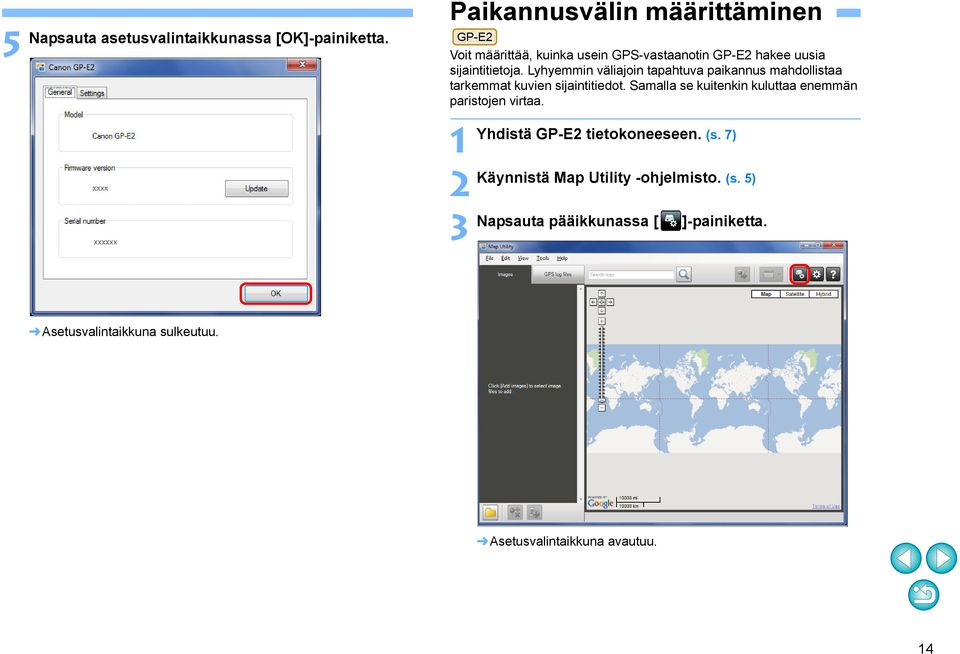Click the model name text Canon GP-E2
The image size is (960, 654).
[113, 136]
